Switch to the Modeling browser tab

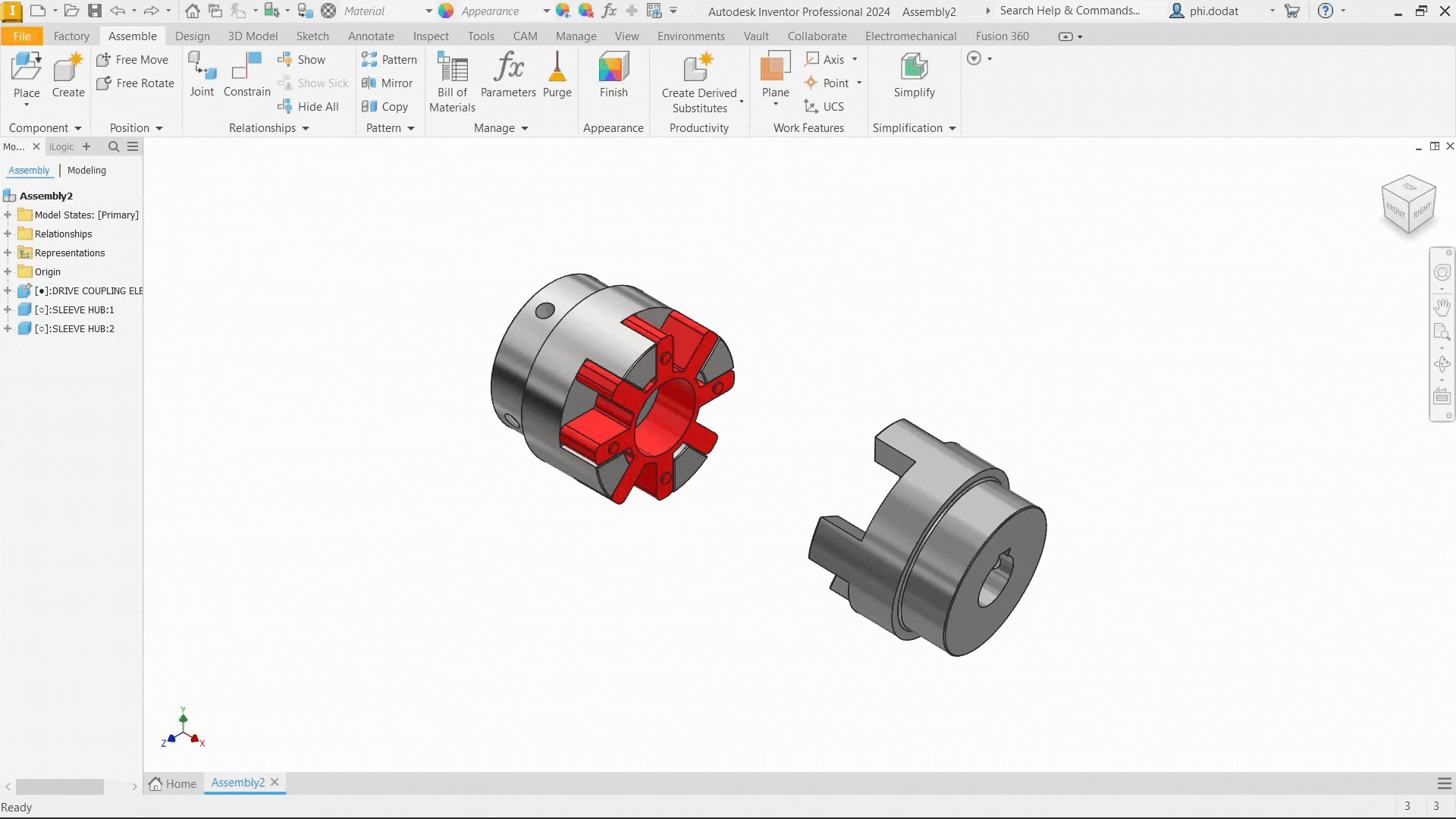pyautogui.click(x=86, y=171)
